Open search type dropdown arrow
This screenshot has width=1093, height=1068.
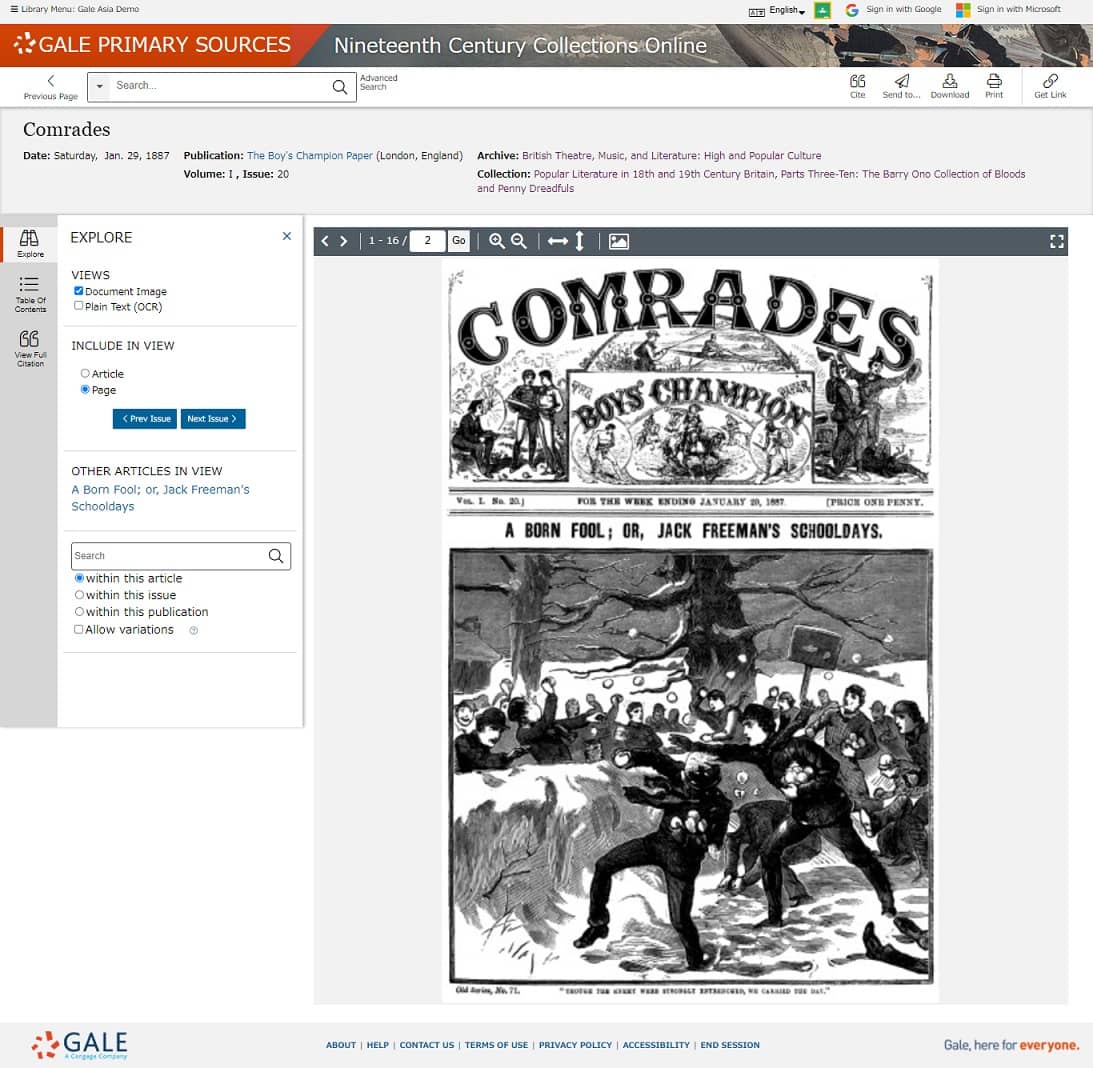tap(100, 86)
